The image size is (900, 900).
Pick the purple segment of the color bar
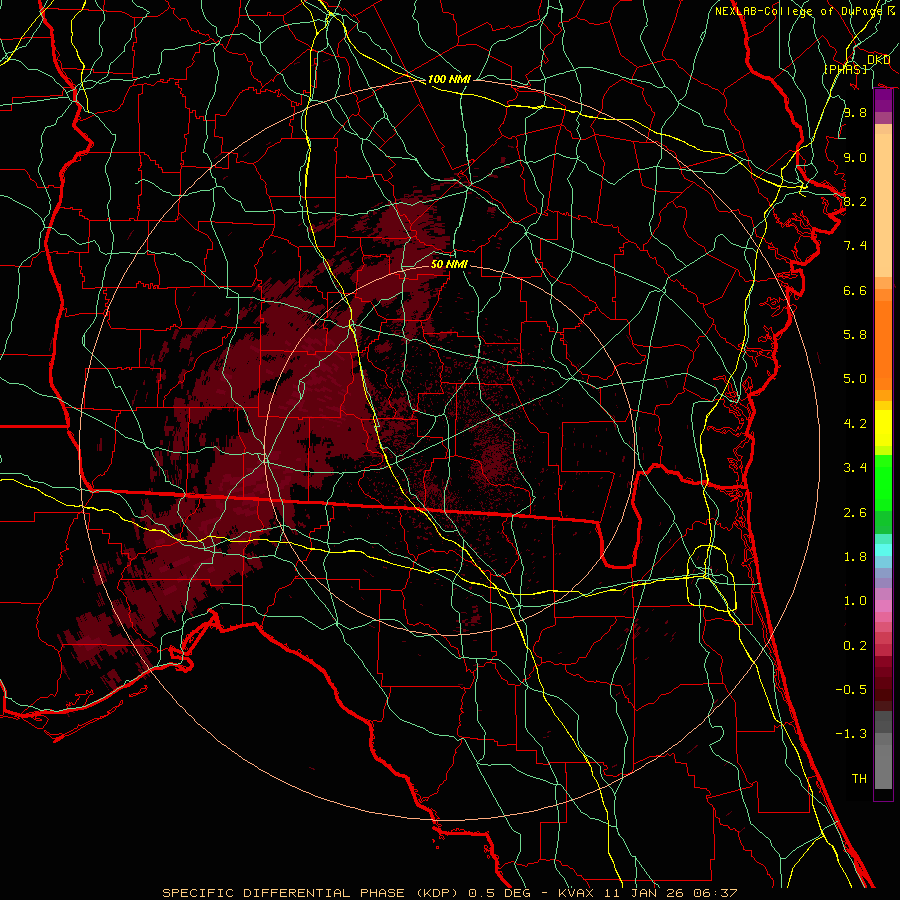883,100
